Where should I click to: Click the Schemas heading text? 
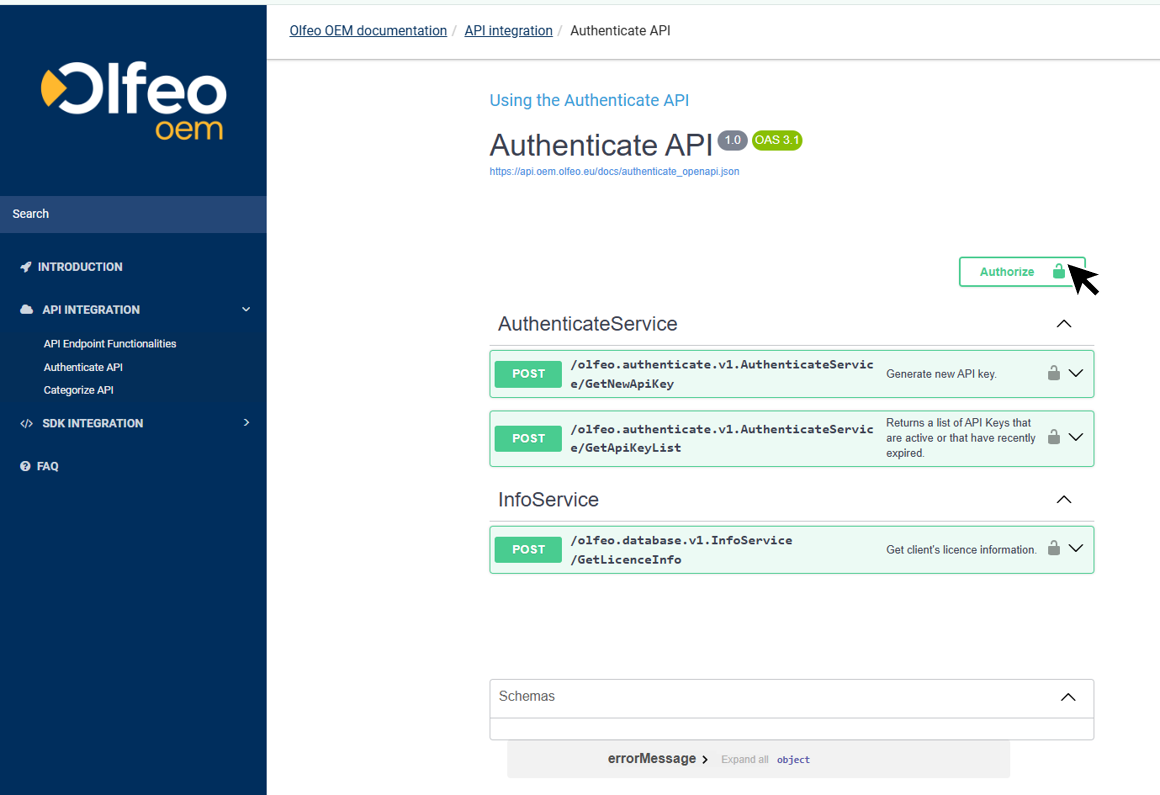[527, 697]
